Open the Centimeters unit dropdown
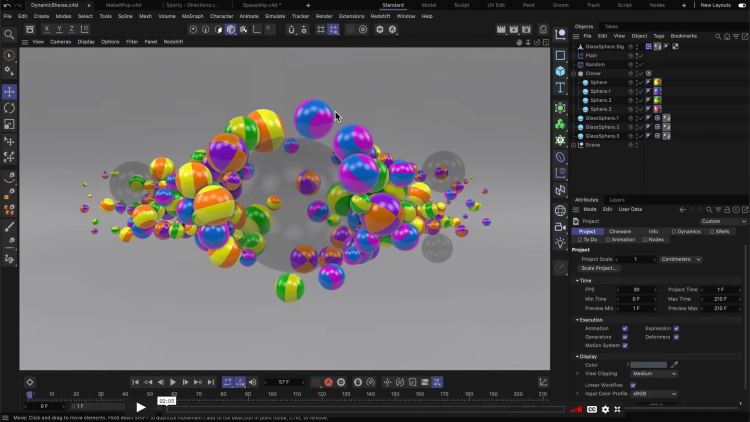Viewport: 750px width, 422px height. (681, 259)
